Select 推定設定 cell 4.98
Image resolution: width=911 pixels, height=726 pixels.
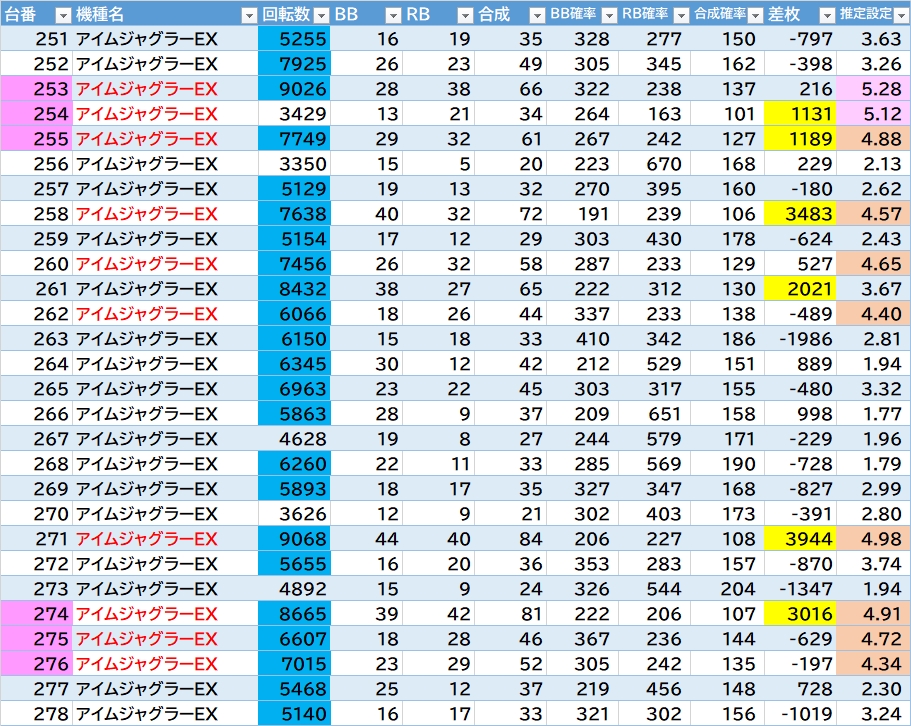873,539
